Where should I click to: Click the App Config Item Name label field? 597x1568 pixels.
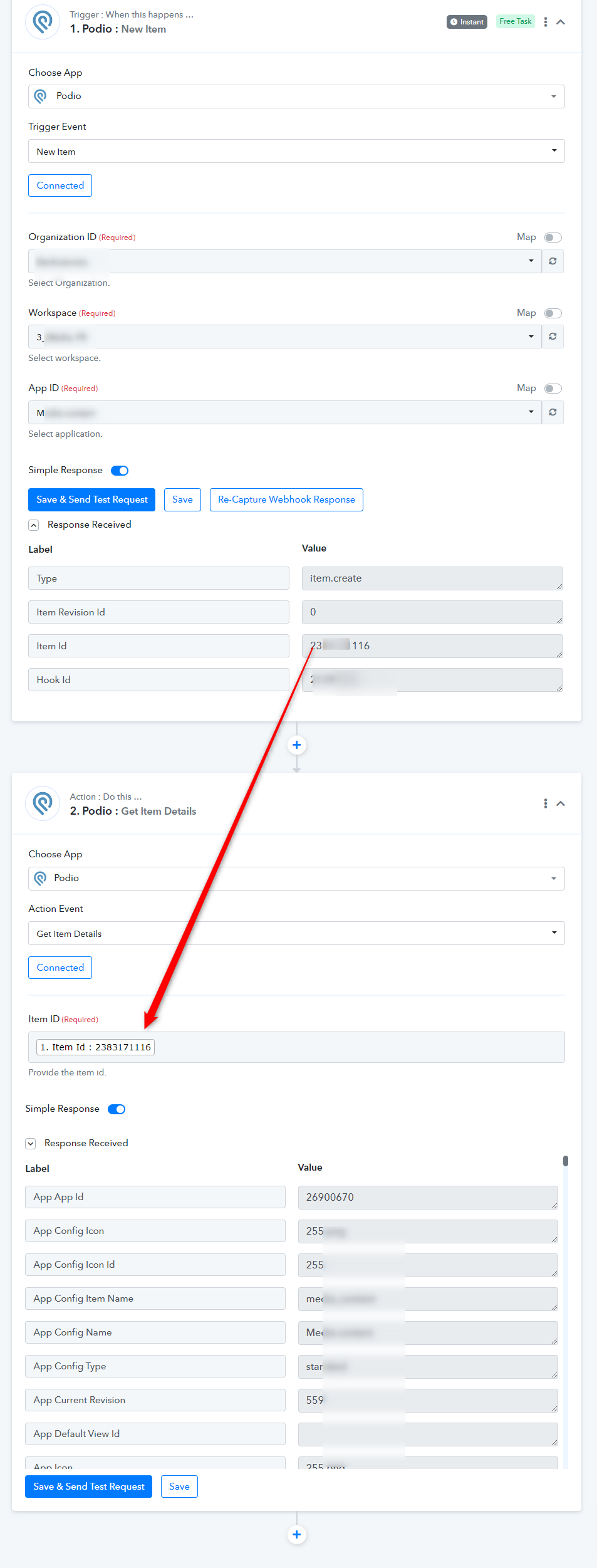click(155, 1299)
